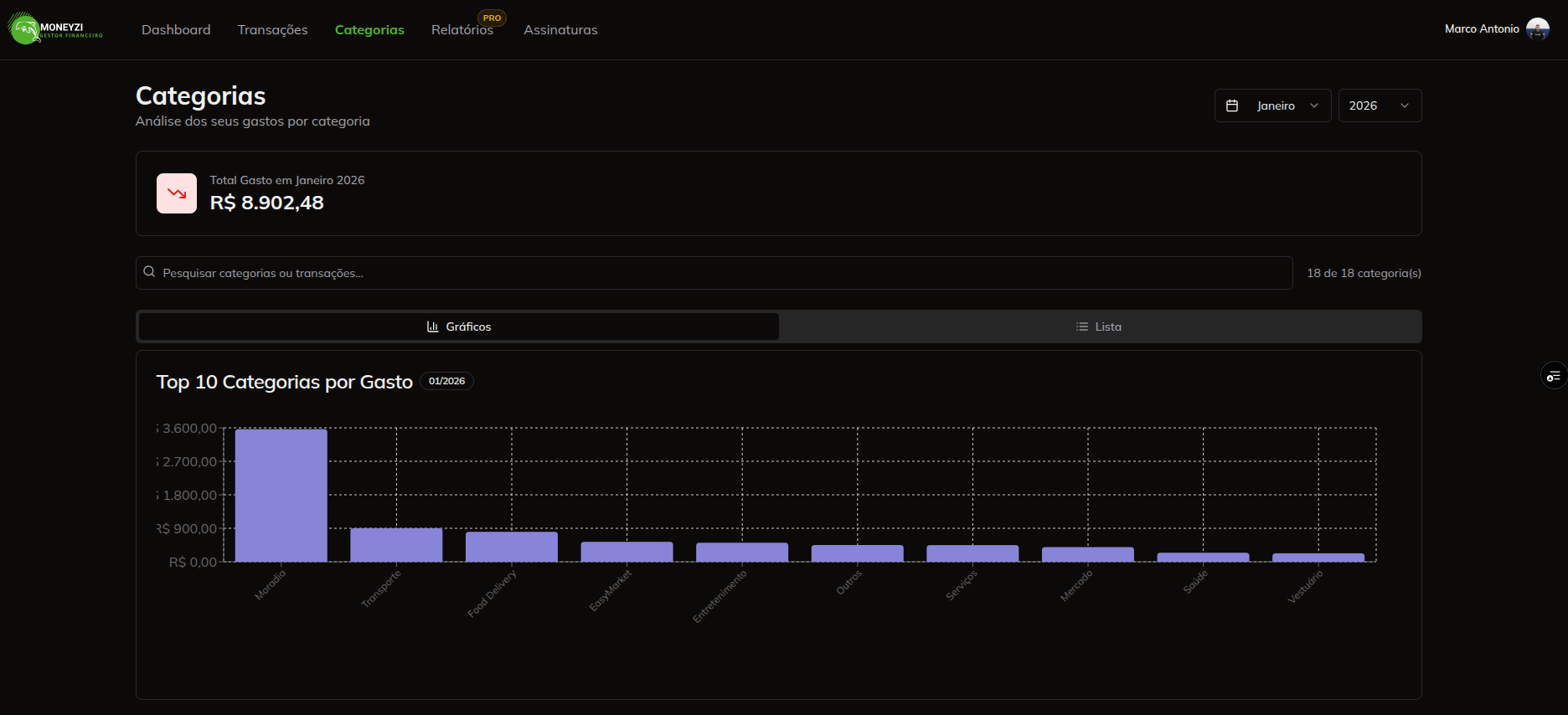
Task: Switch to the Gráficos view
Action: point(459,327)
